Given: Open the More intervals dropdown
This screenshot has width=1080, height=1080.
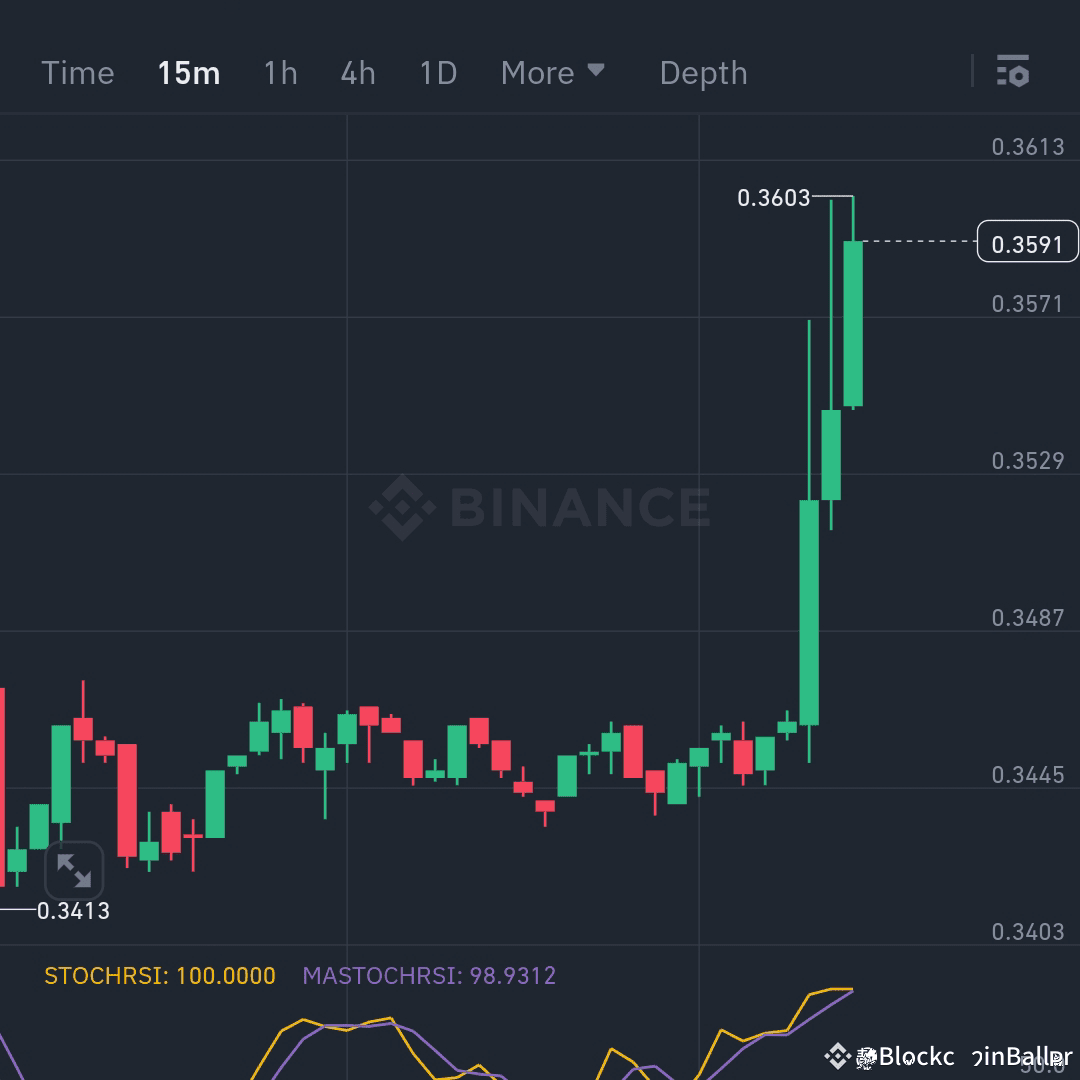Looking at the screenshot, I should click(552, 72).
